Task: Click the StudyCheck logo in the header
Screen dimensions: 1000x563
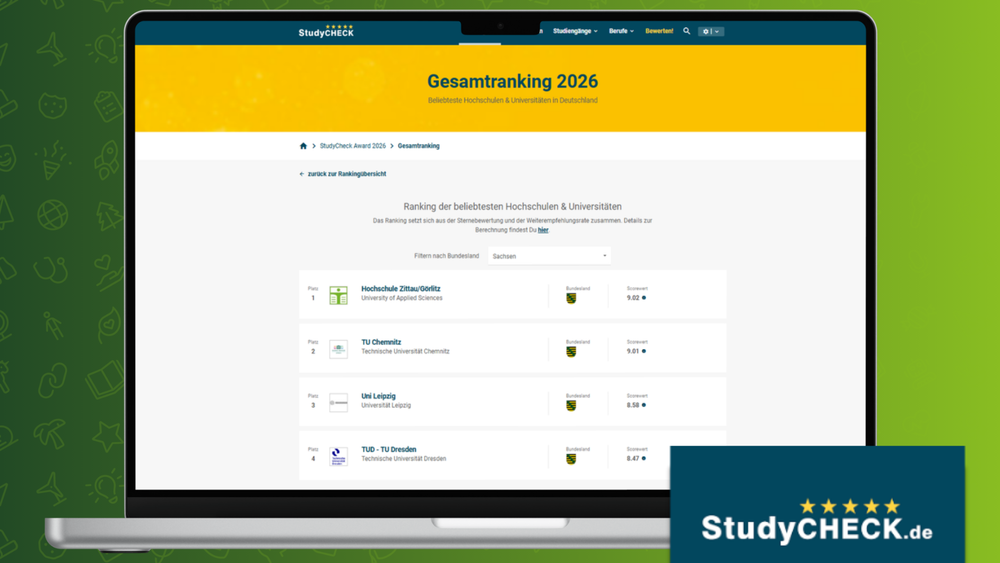Action: 326,31
